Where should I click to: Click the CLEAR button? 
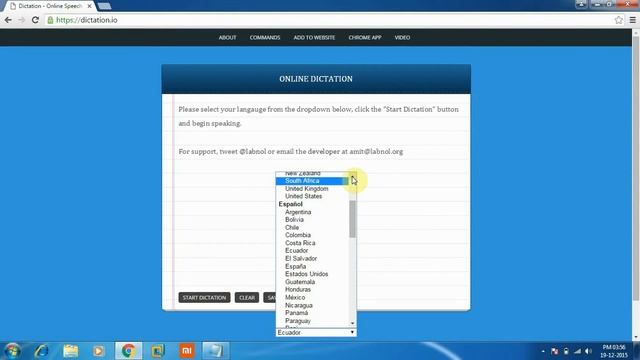point(247,298)
